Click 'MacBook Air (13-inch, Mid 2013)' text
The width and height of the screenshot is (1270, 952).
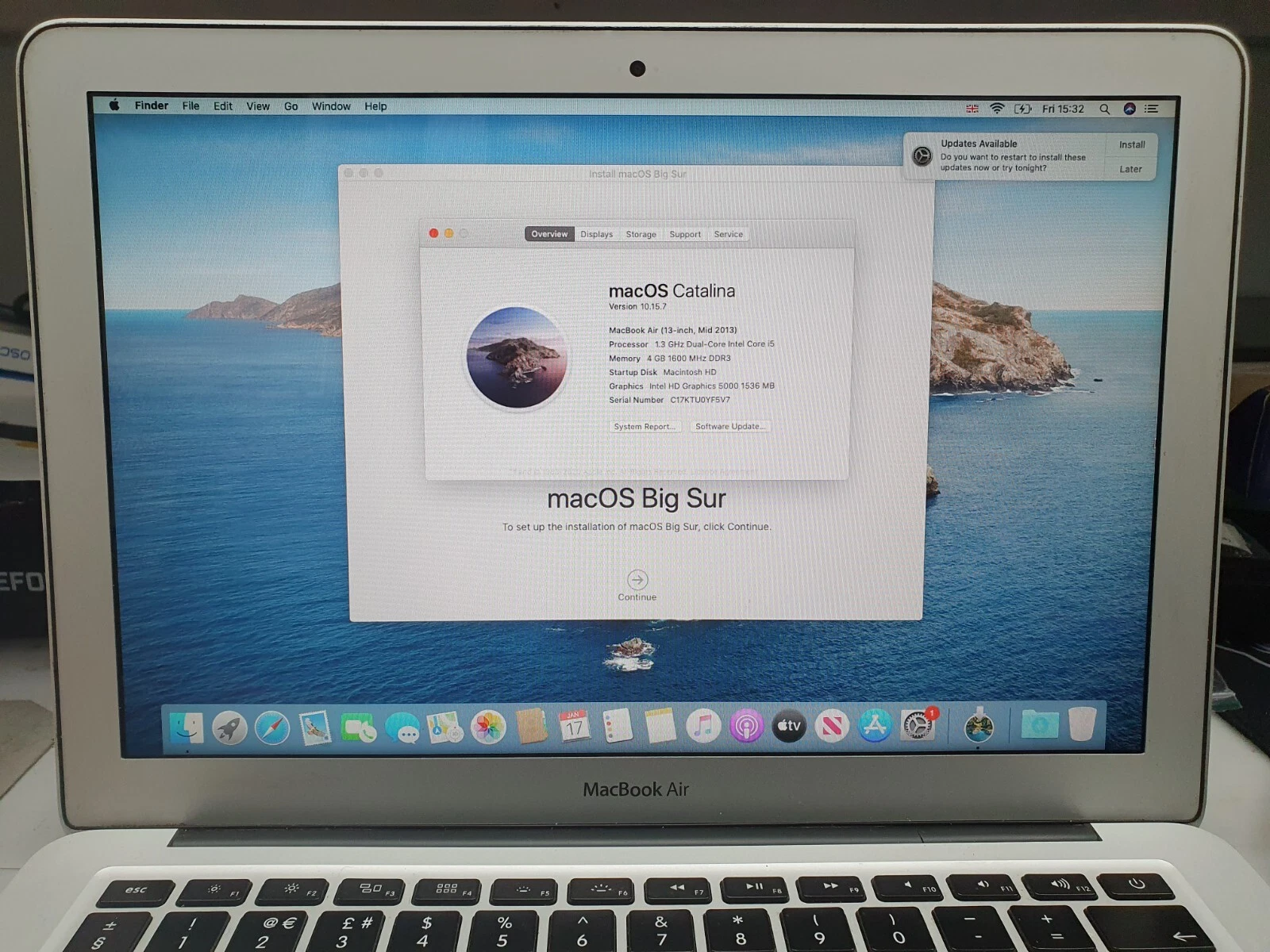(x=672, y=330)
